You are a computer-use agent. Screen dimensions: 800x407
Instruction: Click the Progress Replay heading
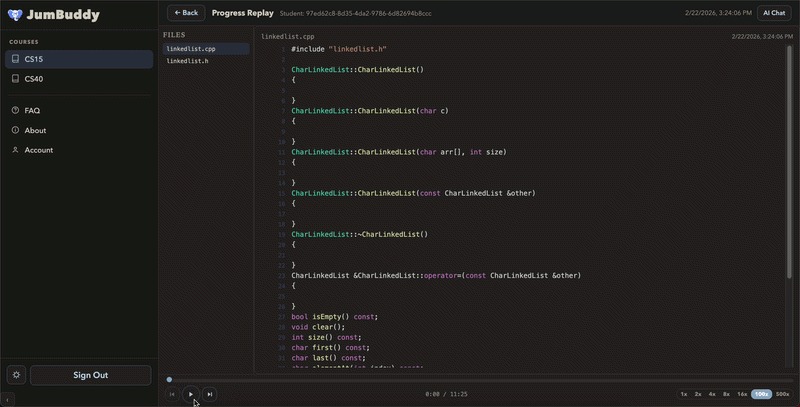tap(243, 13)
